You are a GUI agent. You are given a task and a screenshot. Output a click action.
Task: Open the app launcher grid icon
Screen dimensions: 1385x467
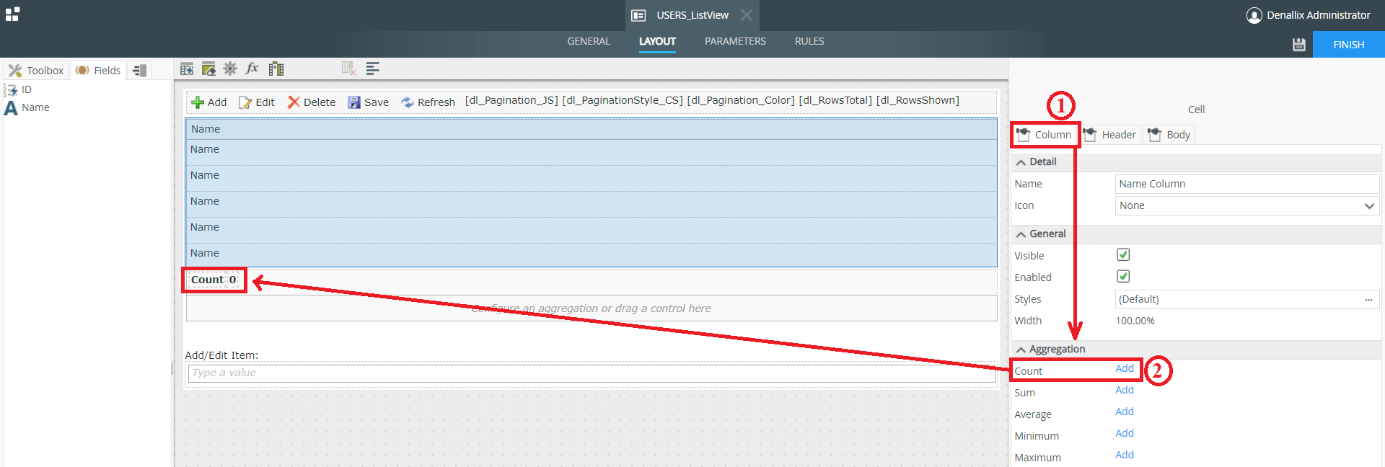[12, 15]
